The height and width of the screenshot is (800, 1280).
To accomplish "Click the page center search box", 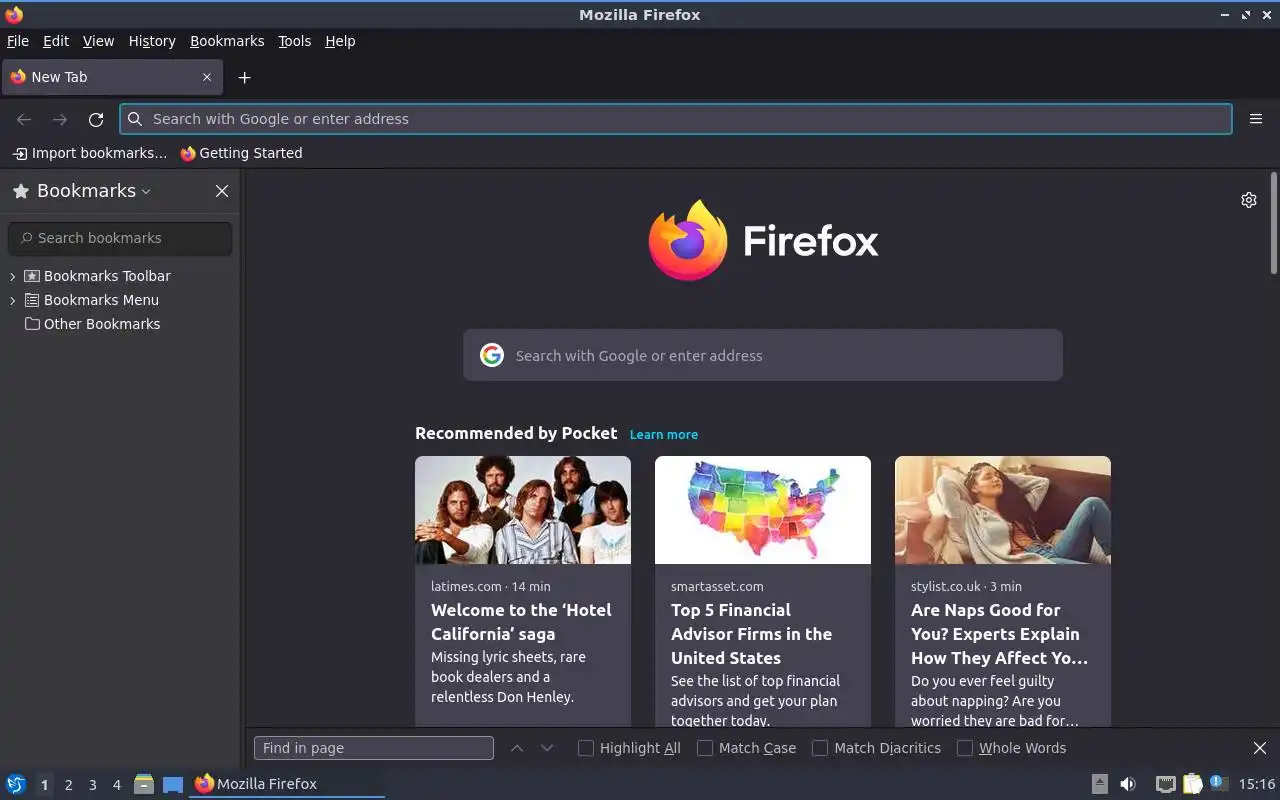I will tap(763, 355).
